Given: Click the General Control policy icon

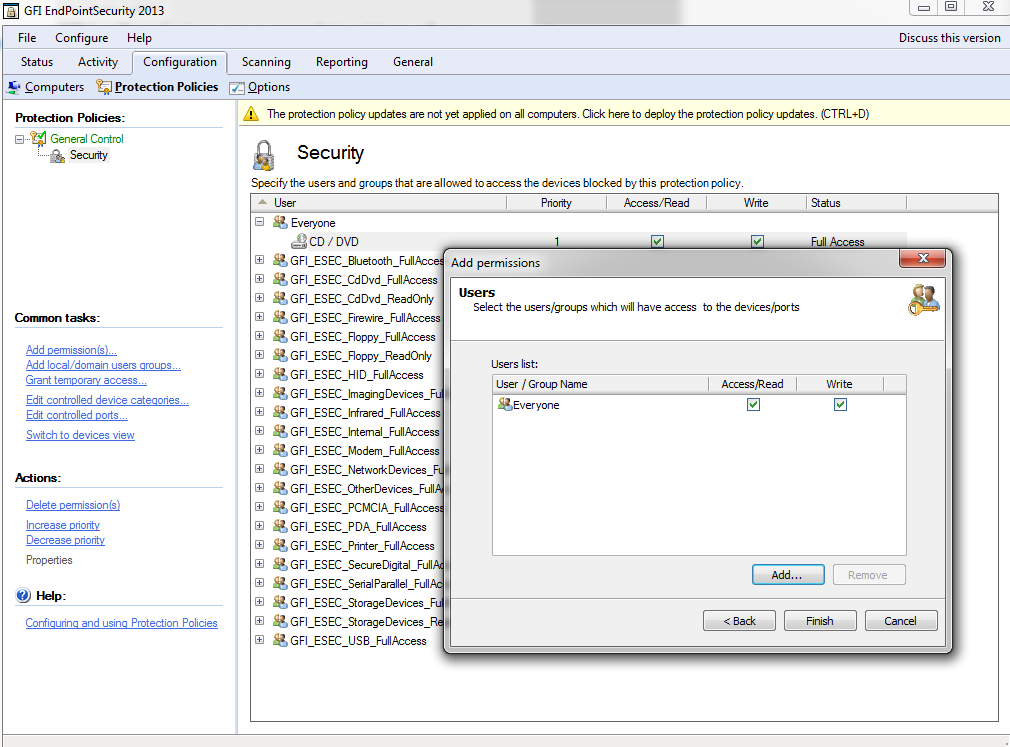Looking at the screenshot, I should click(39, 138).
